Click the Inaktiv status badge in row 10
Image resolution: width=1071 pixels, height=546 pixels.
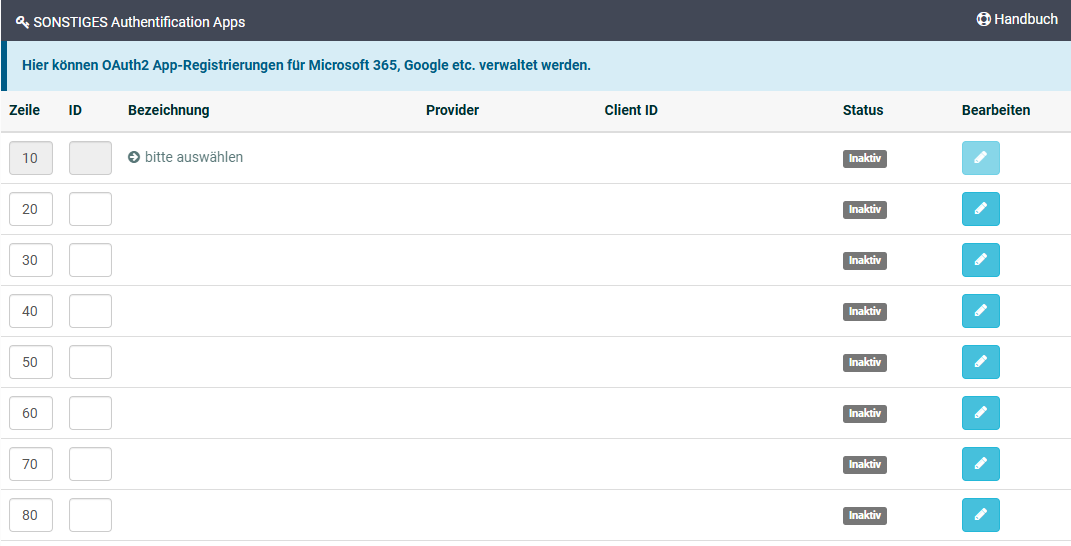pyautogui.click(x=865, y=158)
